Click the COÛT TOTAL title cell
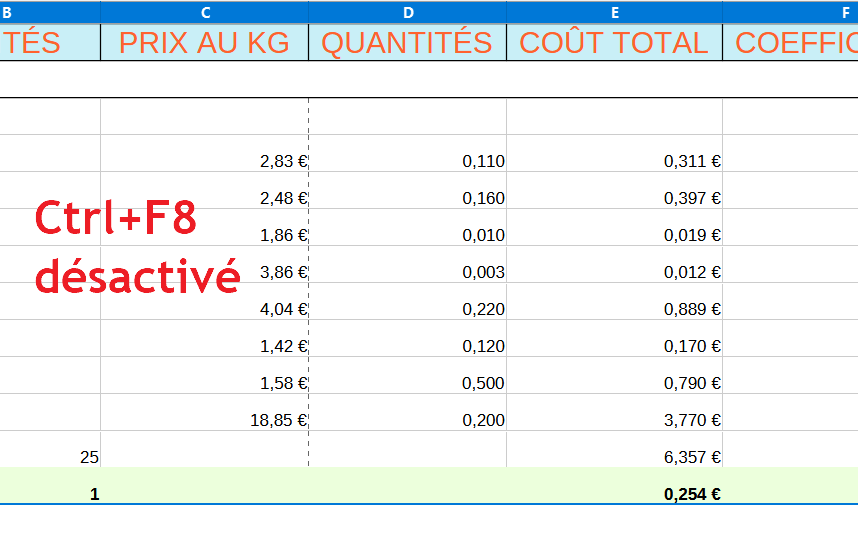The height and width of the screenshot is (538, 858). click(x=614, y=43)
